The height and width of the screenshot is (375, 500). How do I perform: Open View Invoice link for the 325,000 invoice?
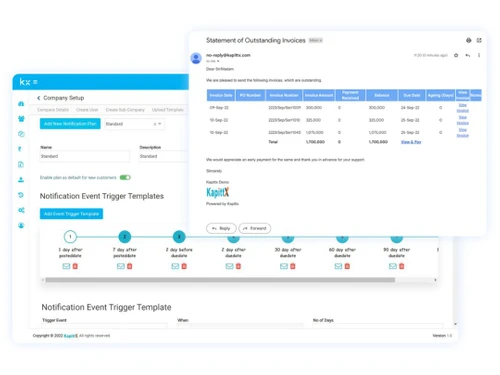pyautogui.click(x=463, y=120)
